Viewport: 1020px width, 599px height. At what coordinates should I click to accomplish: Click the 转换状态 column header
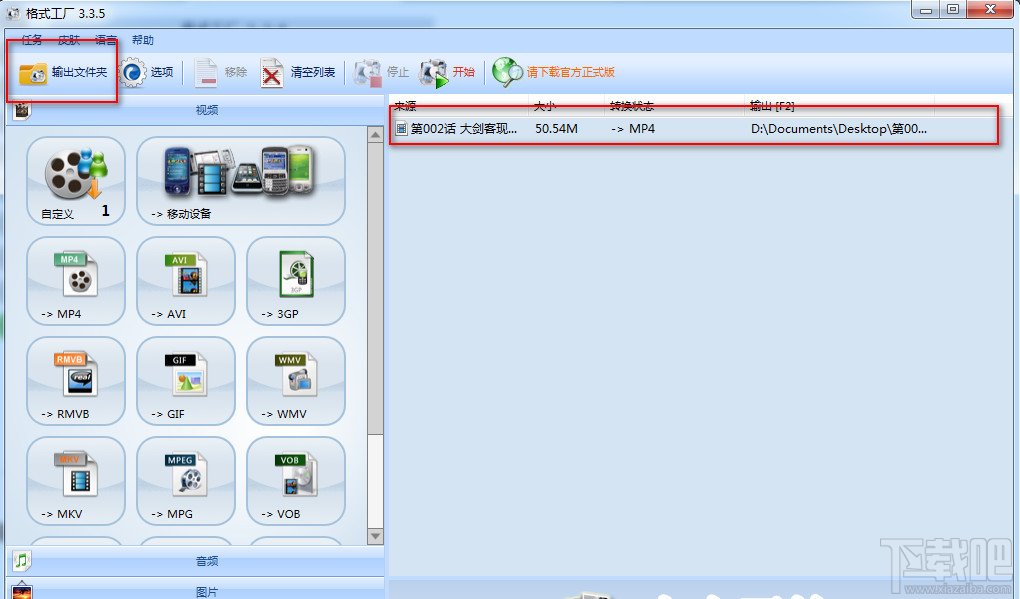tap(675, 105)
